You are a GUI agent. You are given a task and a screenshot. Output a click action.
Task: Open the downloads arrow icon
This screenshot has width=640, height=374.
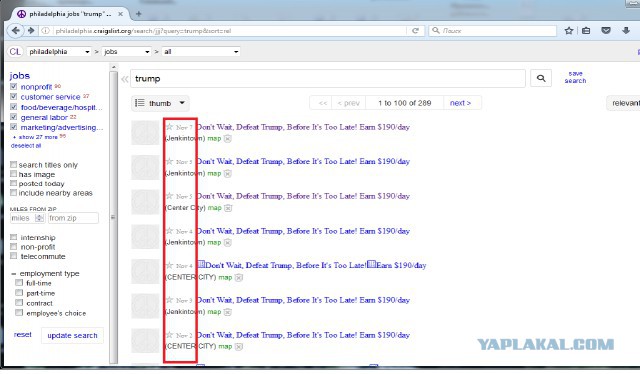pos(626,31)
